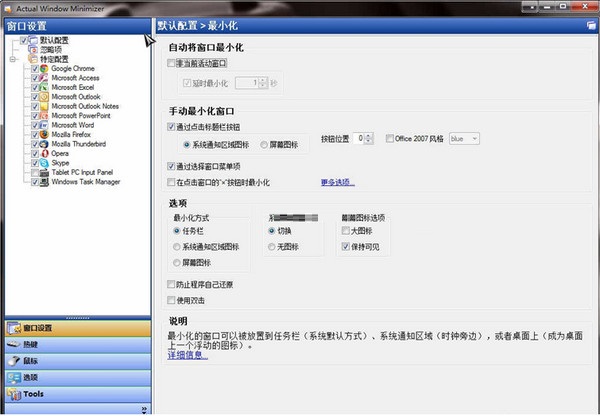Viewport: 600px width, 416px height.
Task: Click the Microsoft Access icon
Action: [x=44, y=78]
